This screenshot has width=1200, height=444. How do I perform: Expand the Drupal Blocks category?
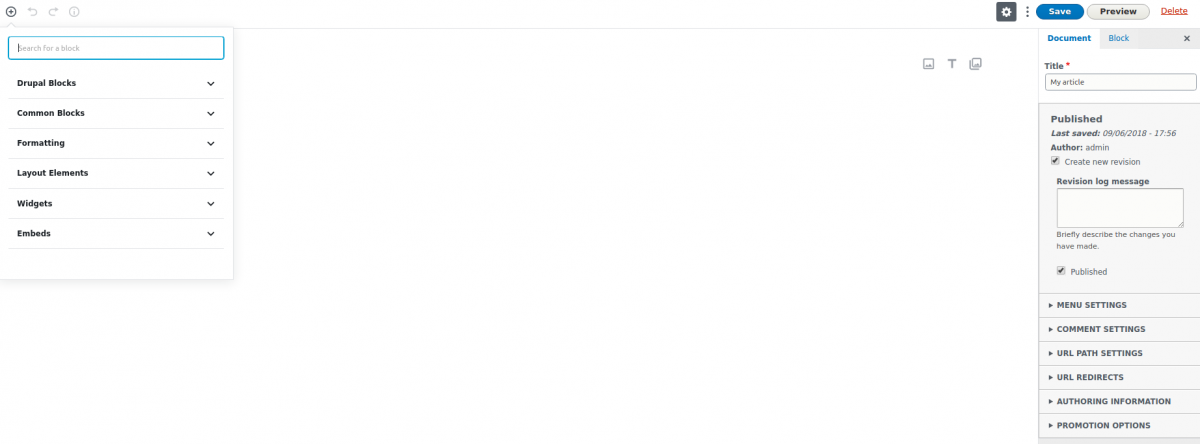point(116,83)
